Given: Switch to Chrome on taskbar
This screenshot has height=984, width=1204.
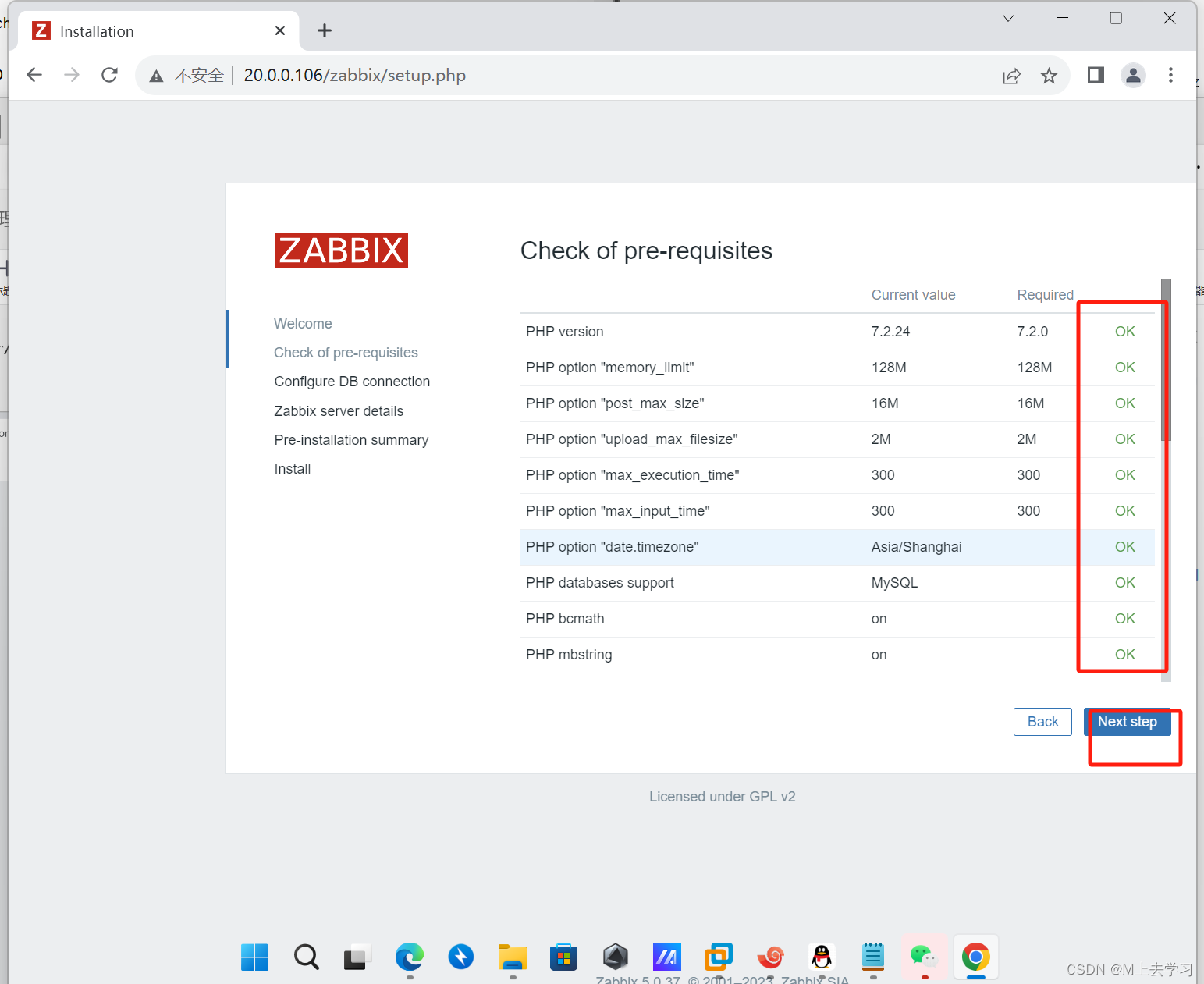Looking at the screenshot, I should (x=976, y=957).
